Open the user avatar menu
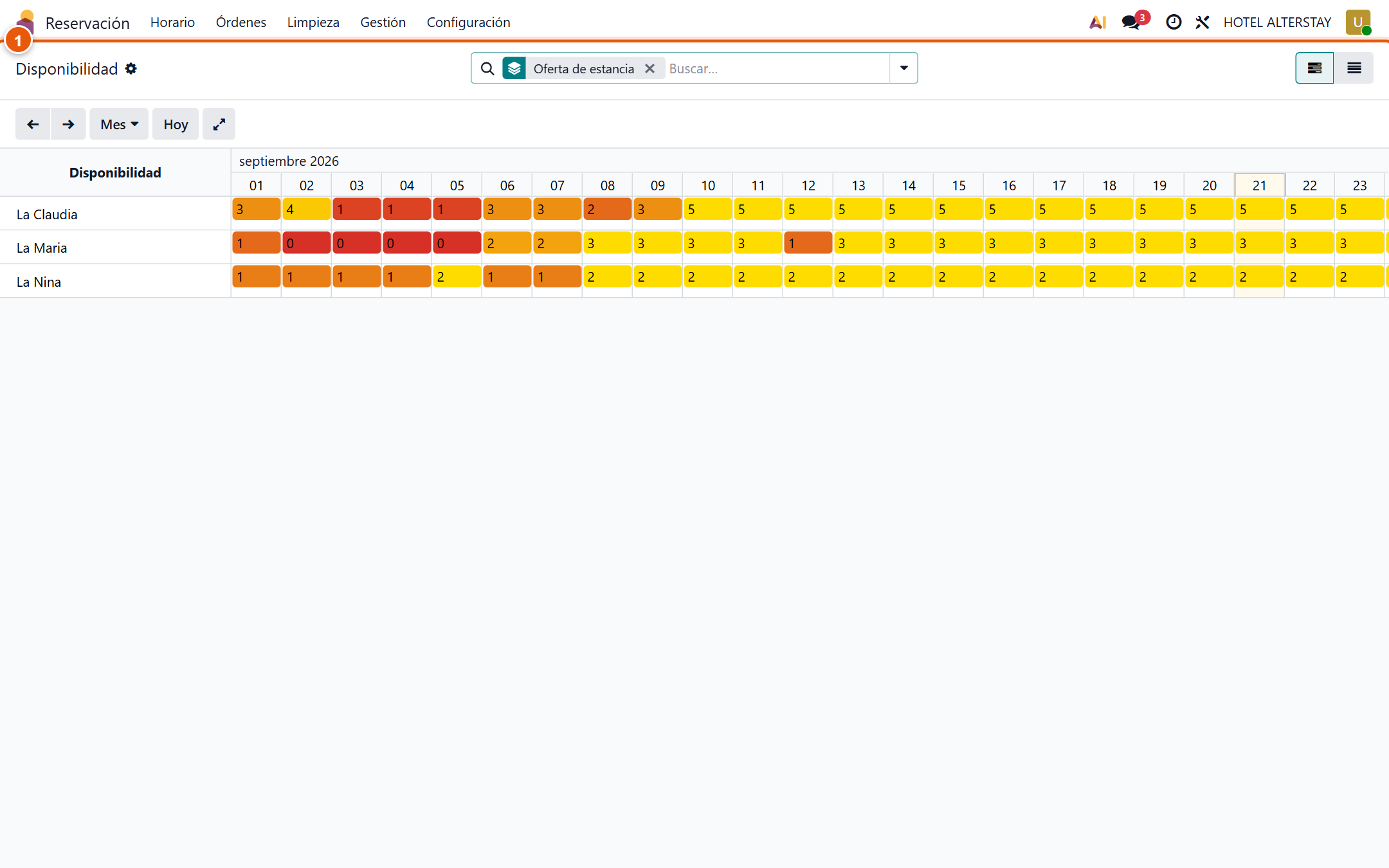Viewport: 1389px width, 868px height. [1358, 23]
